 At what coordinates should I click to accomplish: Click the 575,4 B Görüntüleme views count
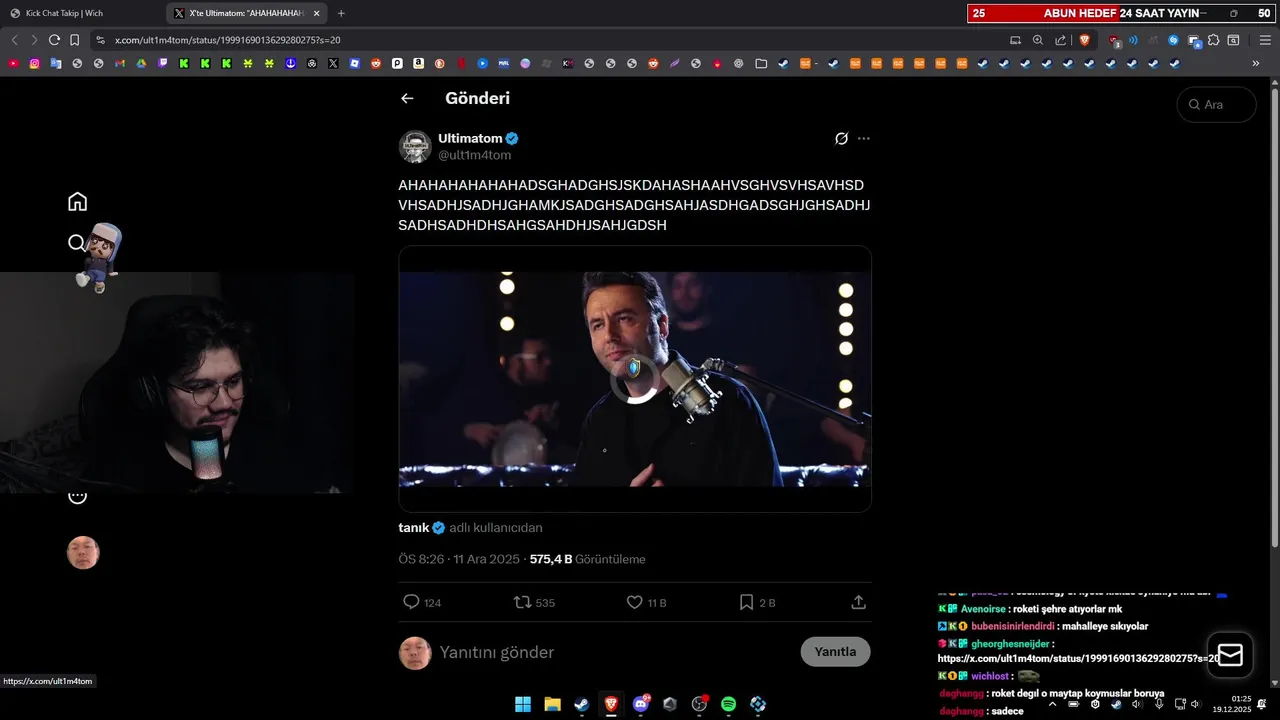point(587,559)
